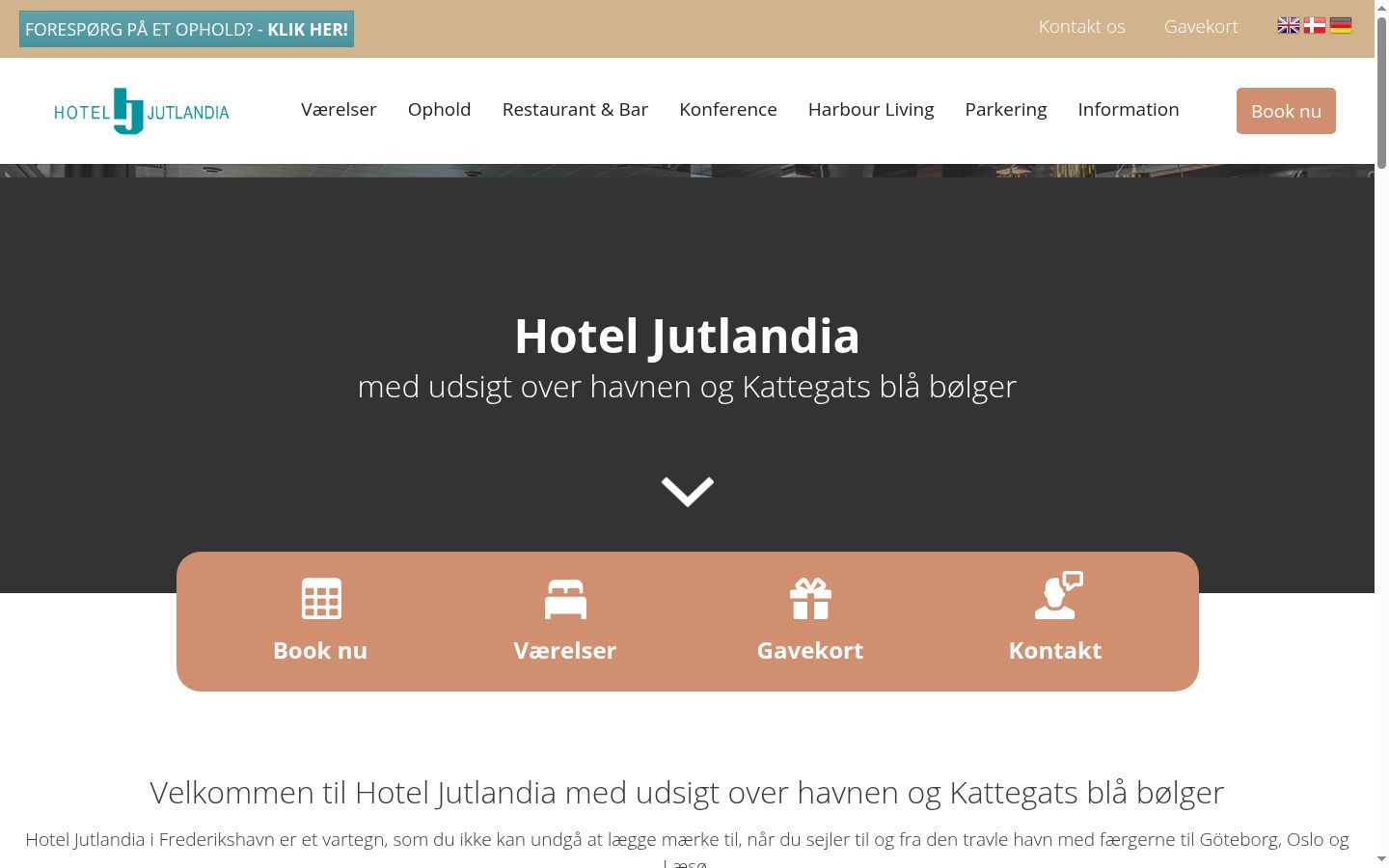Click the Hotel Jutlandia logo
Viewport: 1389px width, 868px height.
(142, 111)
